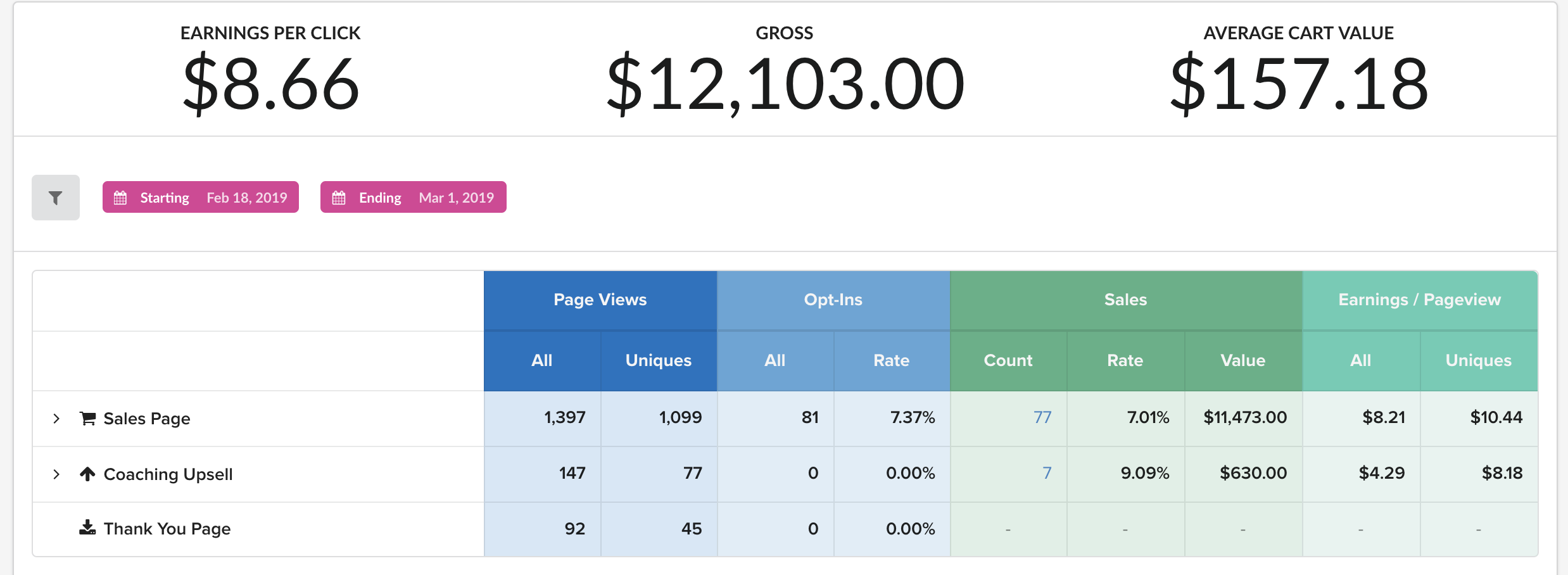This screenshot has width=1568, height=575.
Task: Click the Thank You Page 45 uniques cell
Action: (659, 529)
